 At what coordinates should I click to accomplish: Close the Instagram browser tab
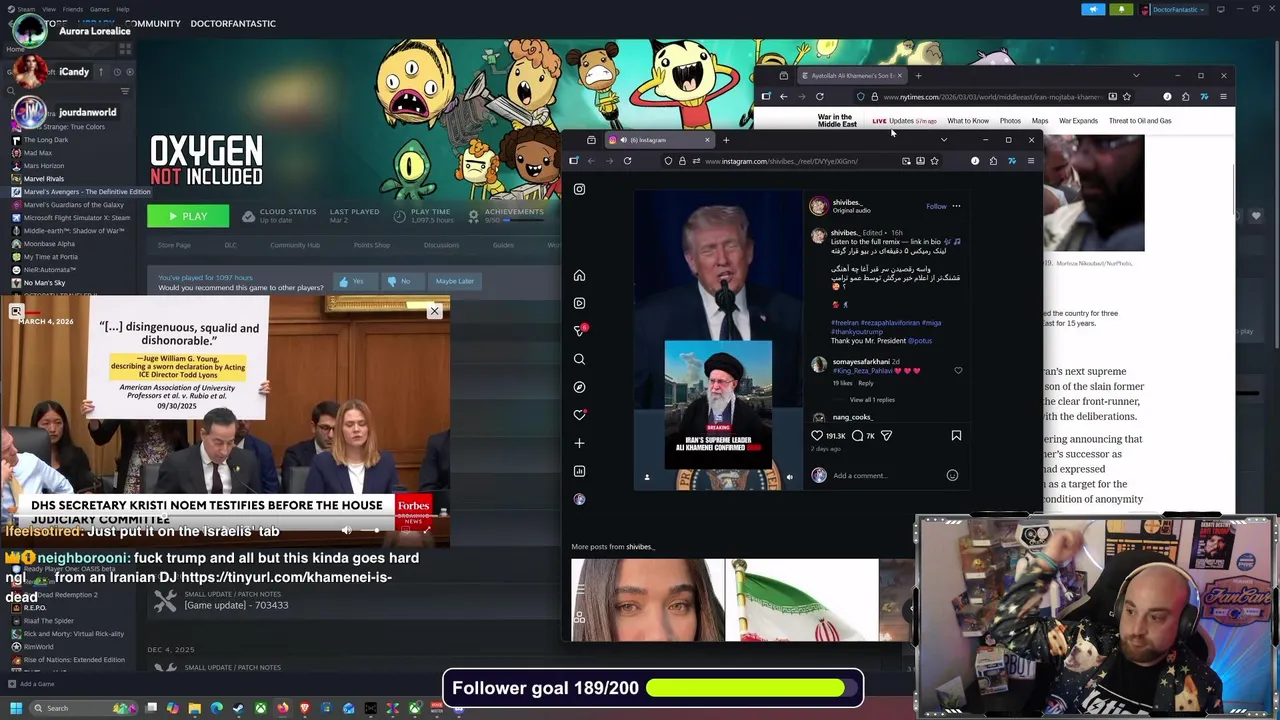pyautogui.click(x=707, y=140)
